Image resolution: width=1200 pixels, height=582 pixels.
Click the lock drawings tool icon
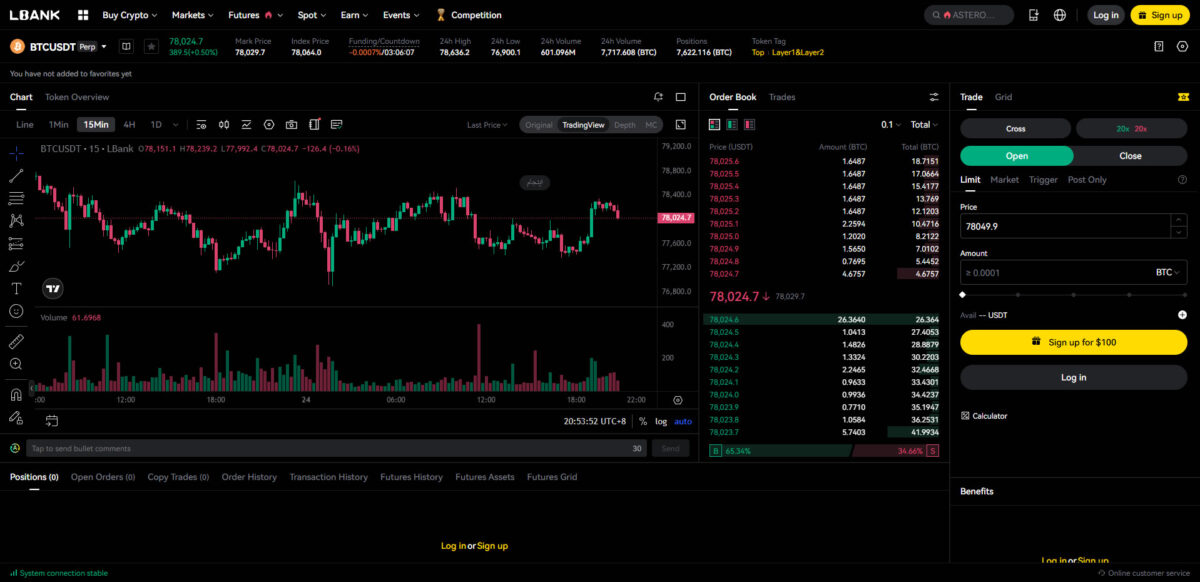[x=16, y=417]
